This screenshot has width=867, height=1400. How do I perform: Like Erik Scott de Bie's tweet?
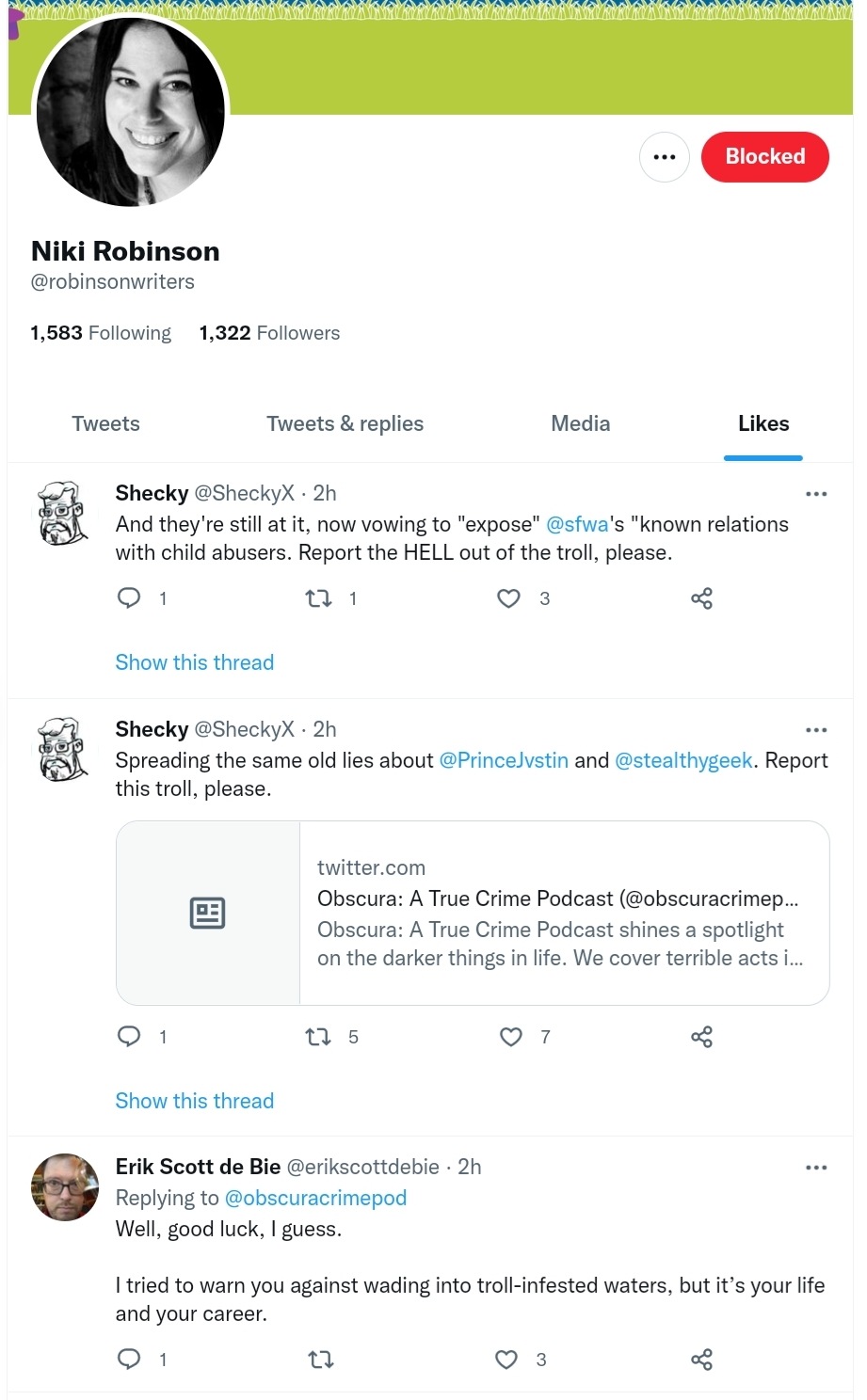pos(506,1359)
